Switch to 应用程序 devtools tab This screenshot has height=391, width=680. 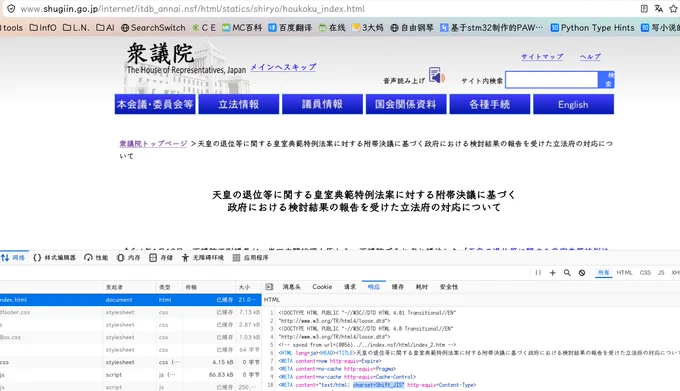(251, 257)
